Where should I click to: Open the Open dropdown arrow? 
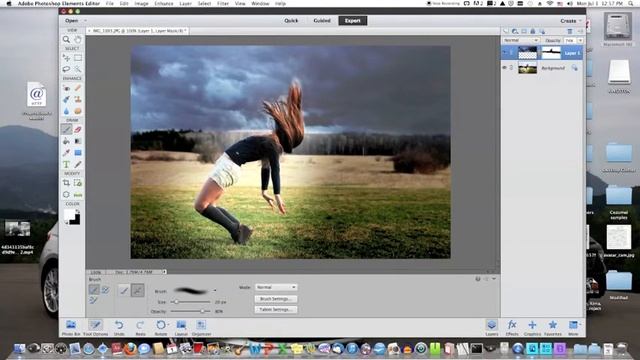click(85, 20)
